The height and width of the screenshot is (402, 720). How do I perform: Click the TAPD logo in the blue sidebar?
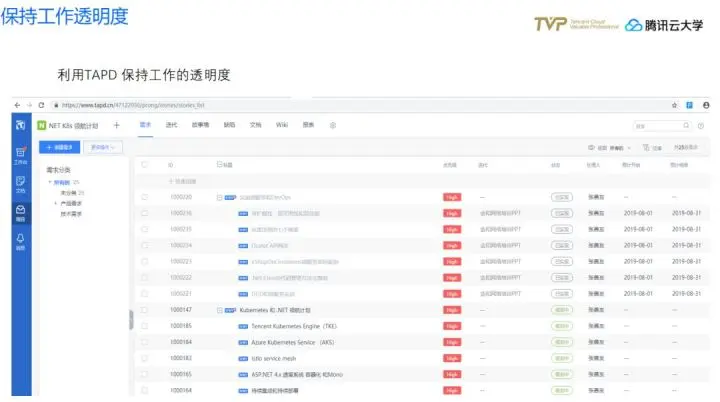(x=21, y=125)
